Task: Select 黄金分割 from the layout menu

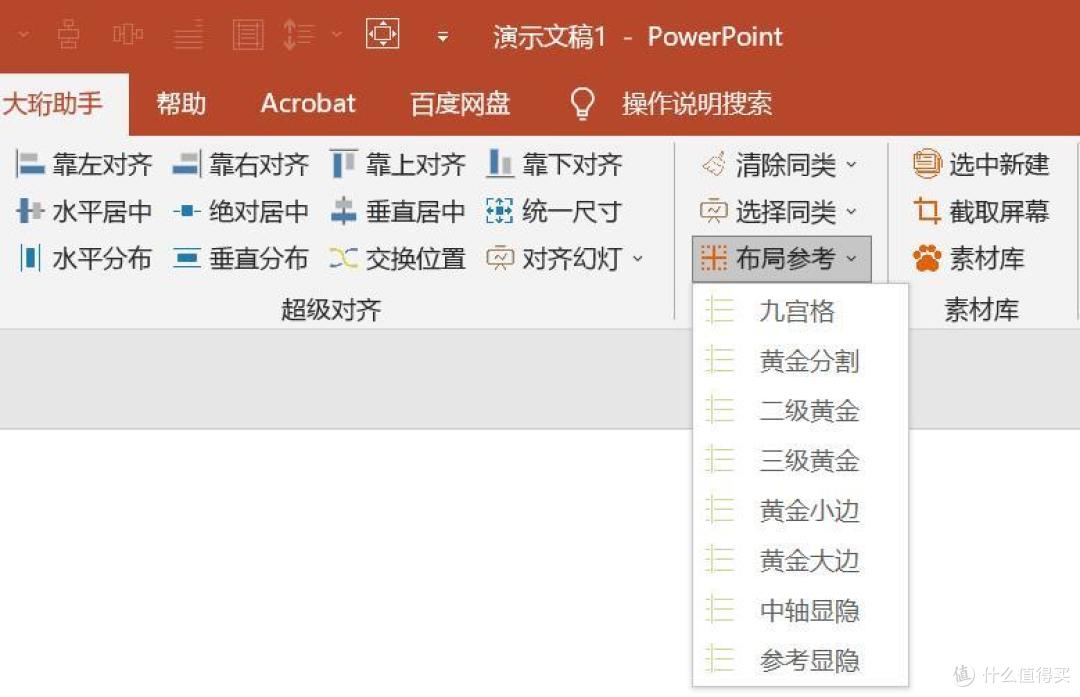Action: click(800, 361)
